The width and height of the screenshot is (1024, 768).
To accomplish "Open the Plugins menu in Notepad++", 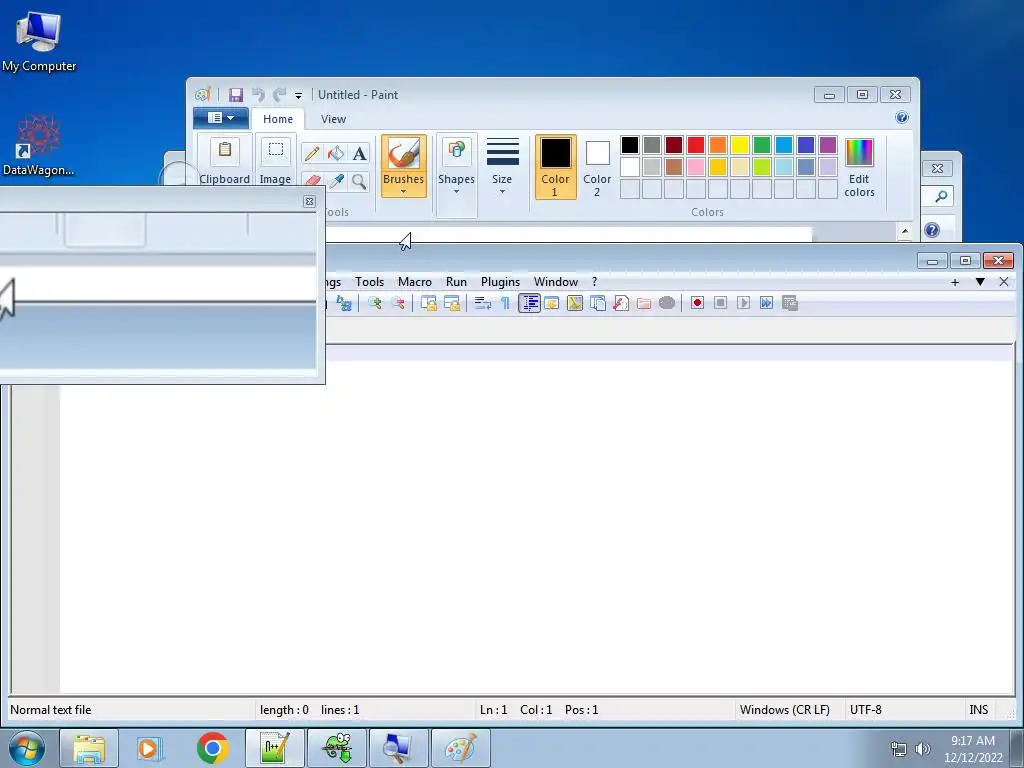I will click(500, 281).
